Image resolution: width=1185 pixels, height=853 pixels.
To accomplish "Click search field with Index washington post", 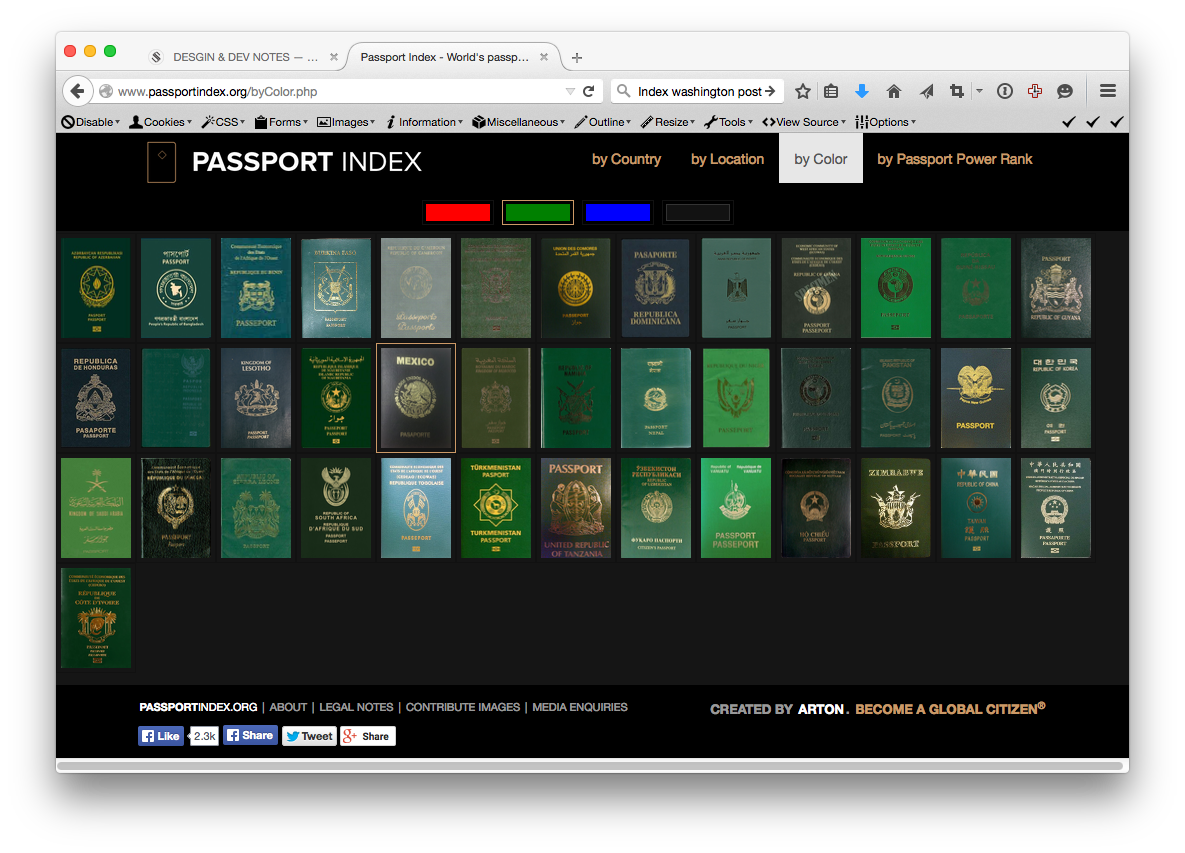I will coord(699,91).
